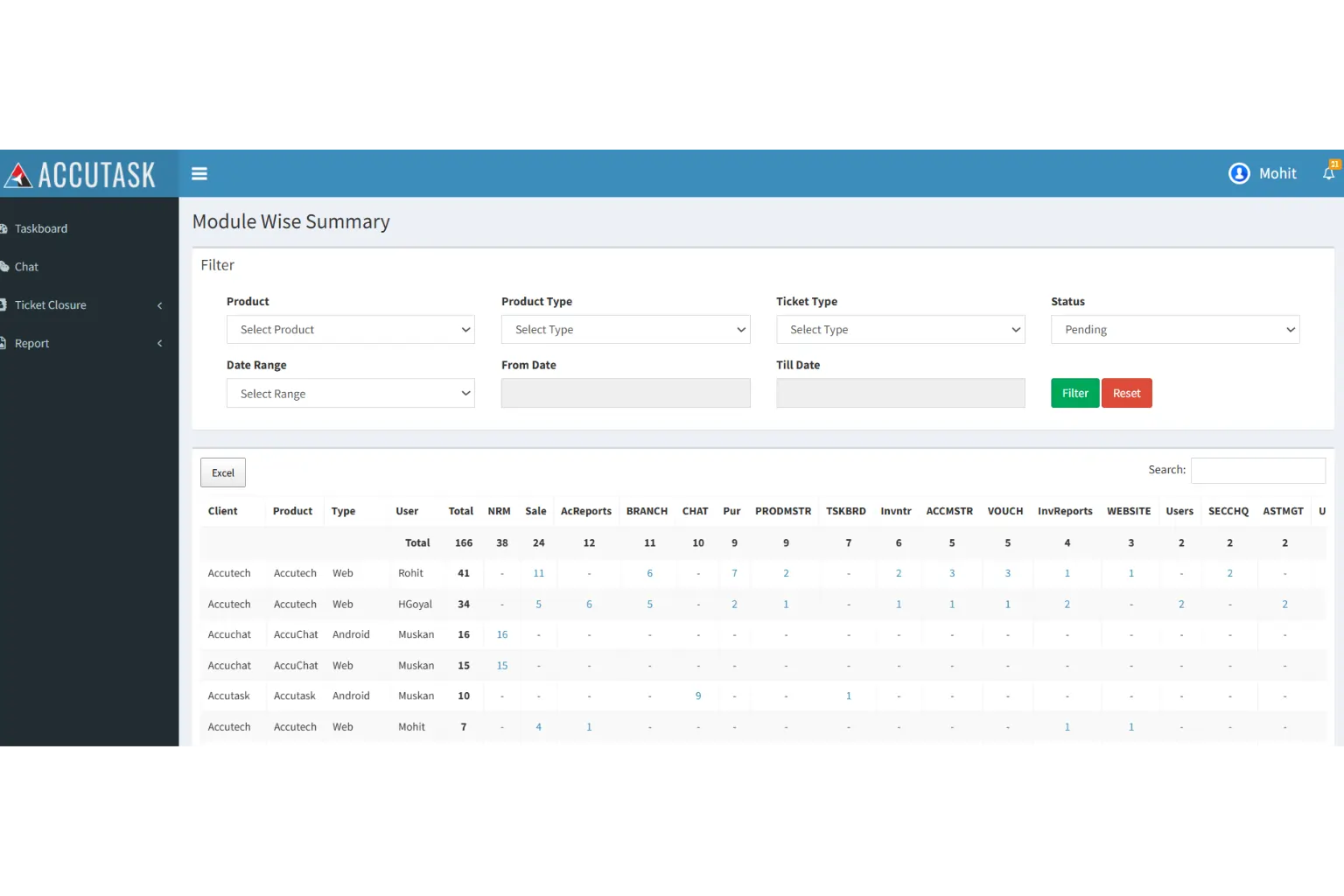
Task: Sort by the BRANCH column header
Action: coord(647,511)
